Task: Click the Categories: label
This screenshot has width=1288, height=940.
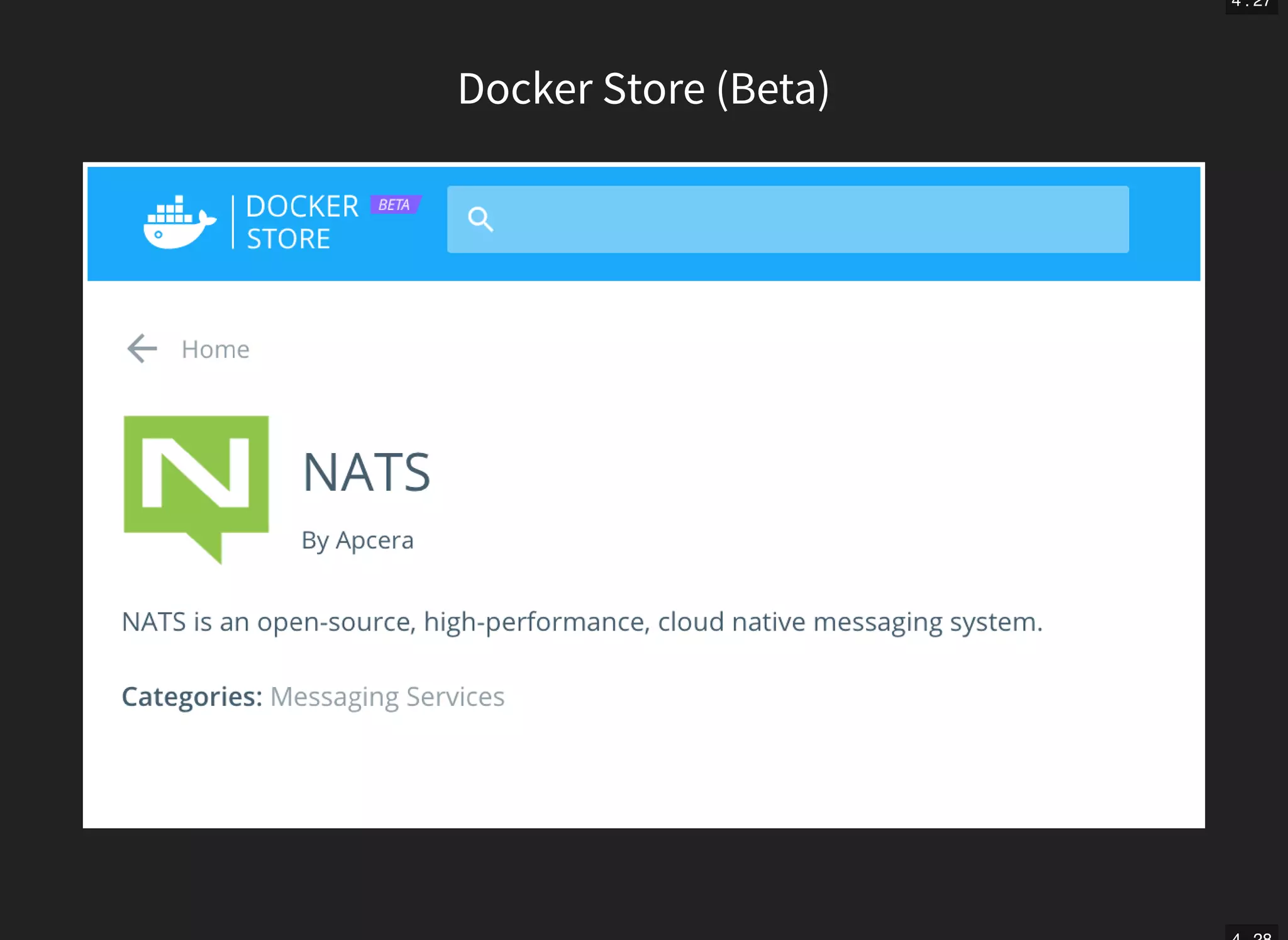Action: pyautogui.click(x=192, y=697)
